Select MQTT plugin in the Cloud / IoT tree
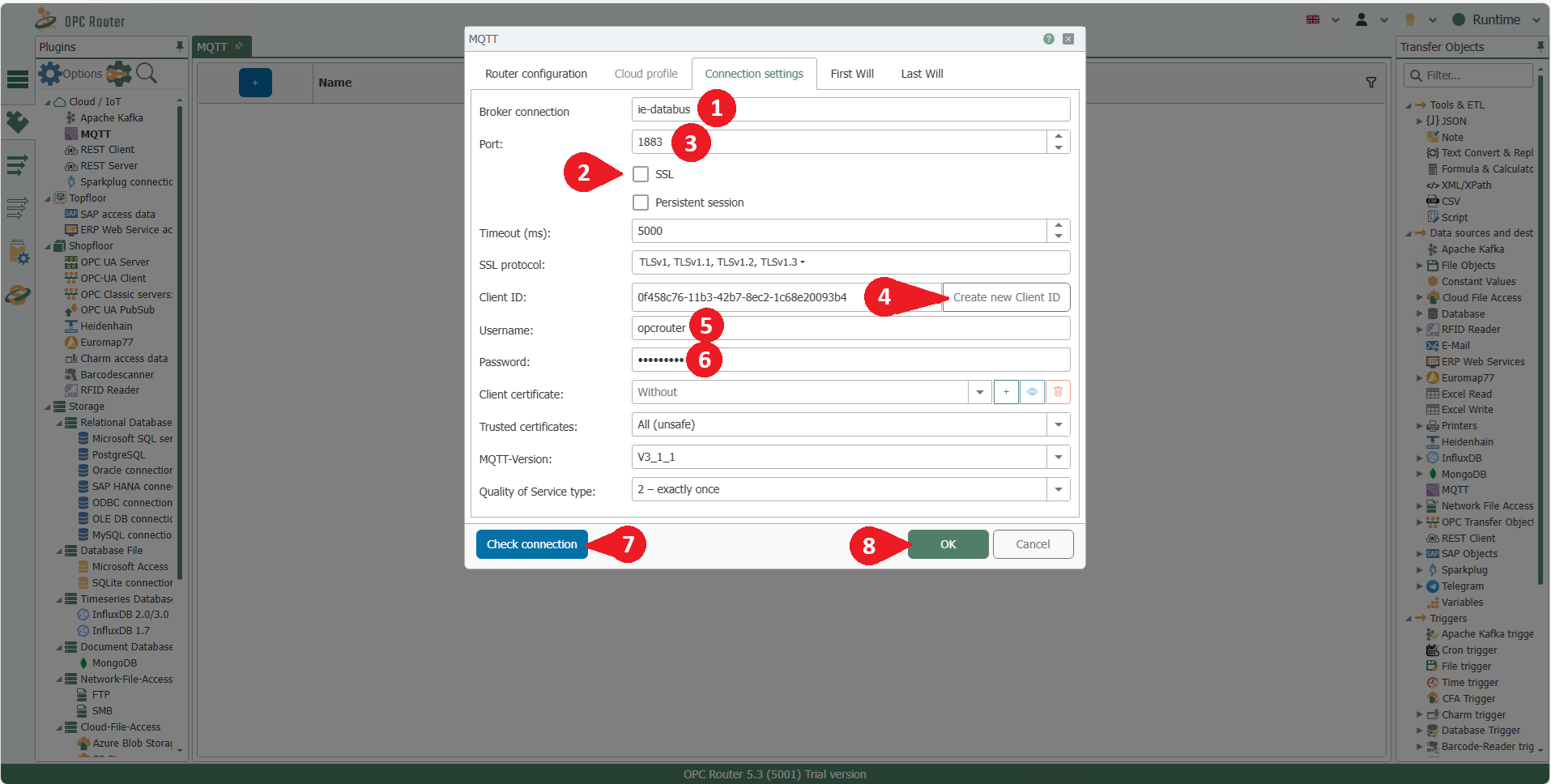Screen dimensions: 1551x784 point(96,134)
